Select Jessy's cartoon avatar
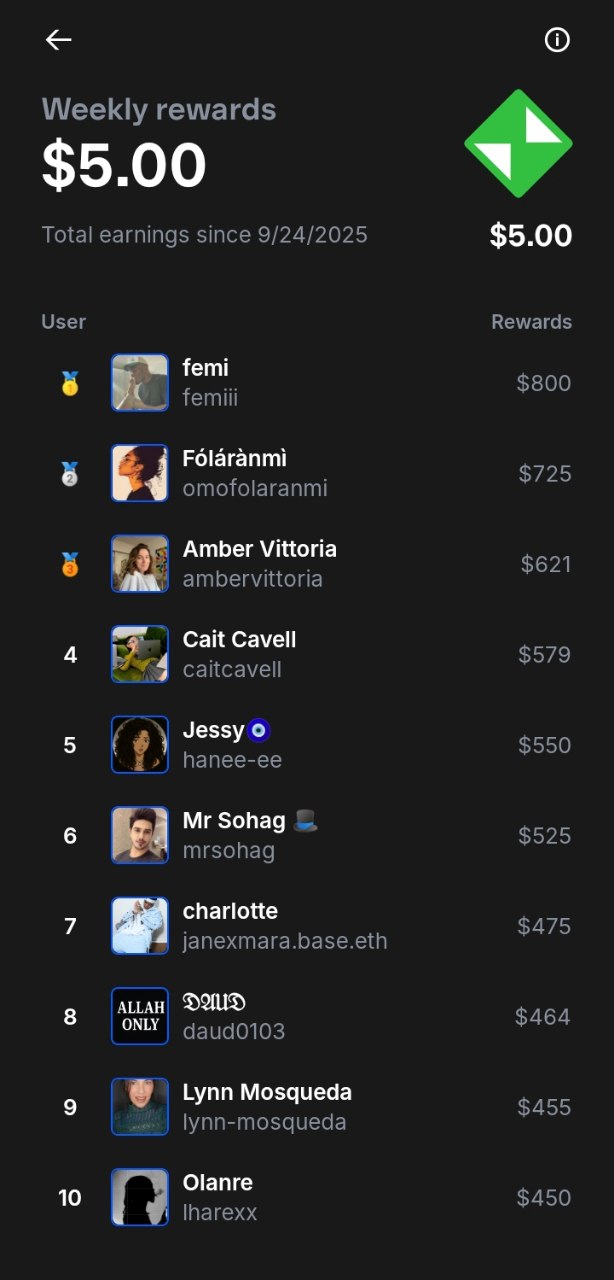Viewport: 614px width, 1280px height. click(x=140, y=745)
